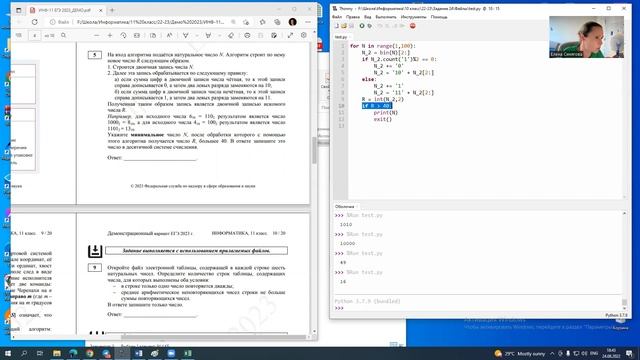View site information icon in address bar
Viewport: 640px width, 360px height.
pos(53,22)
